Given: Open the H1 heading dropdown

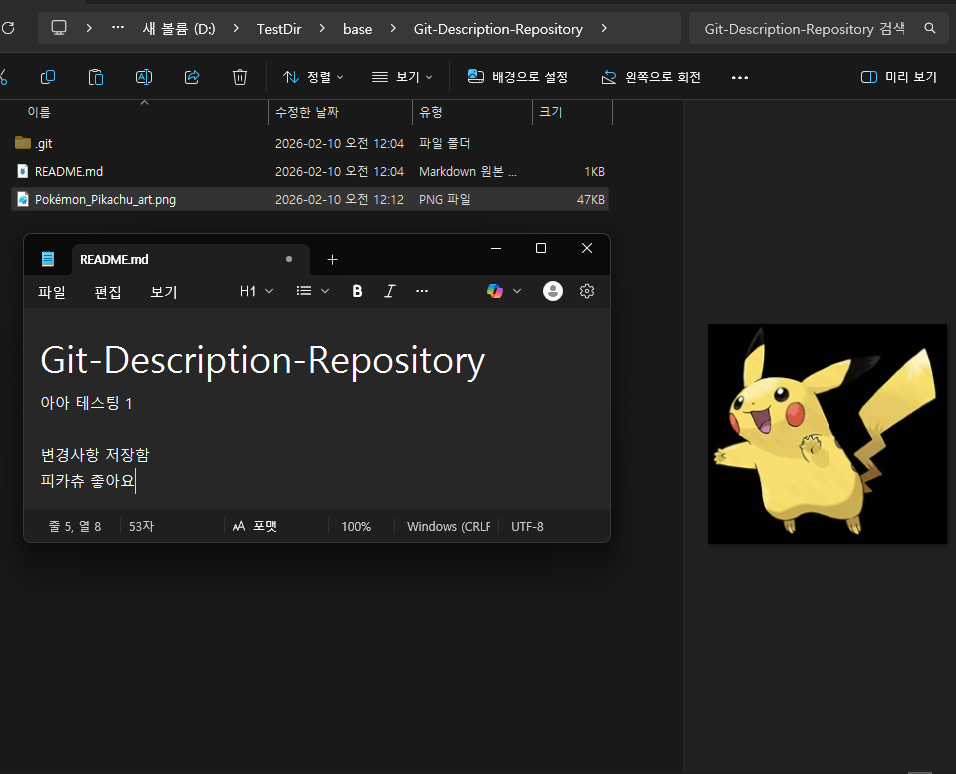Looking at the screenshot, I should tap(256, 291).
